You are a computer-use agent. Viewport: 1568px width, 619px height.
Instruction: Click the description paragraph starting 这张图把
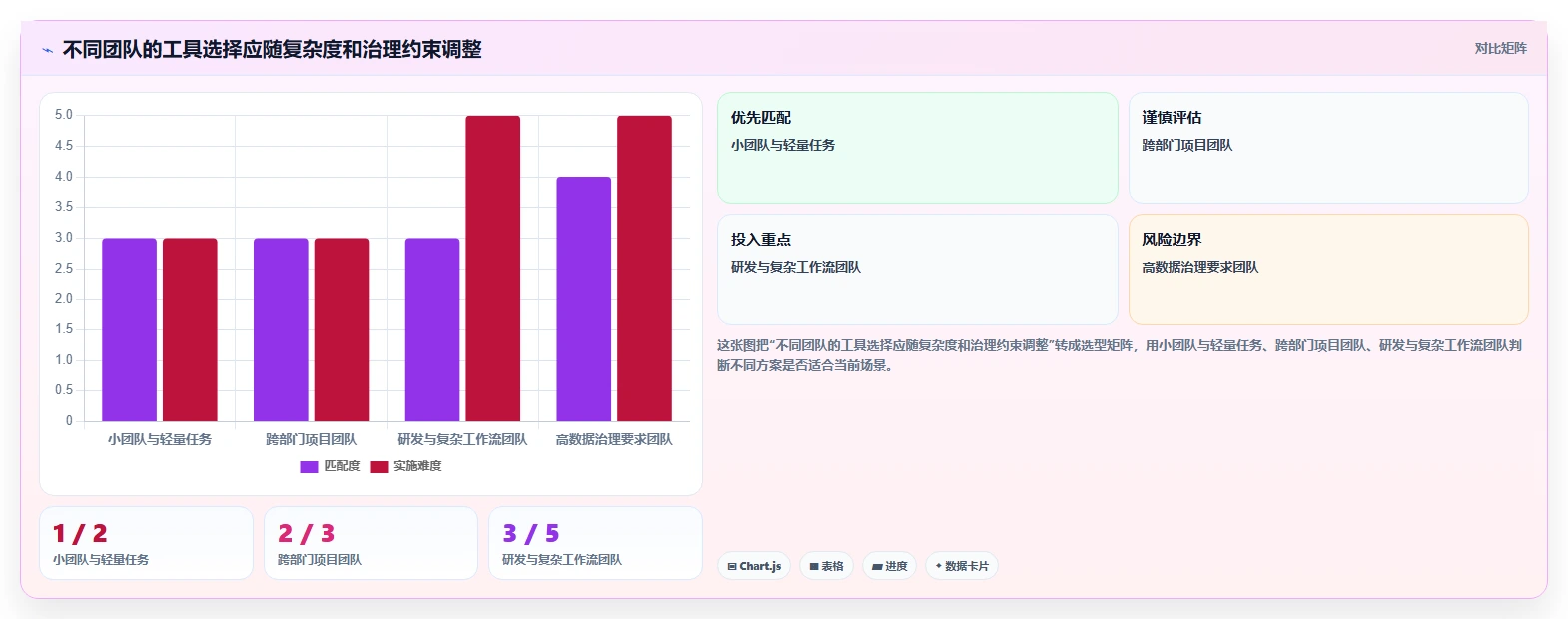(x=1120, y=355)
